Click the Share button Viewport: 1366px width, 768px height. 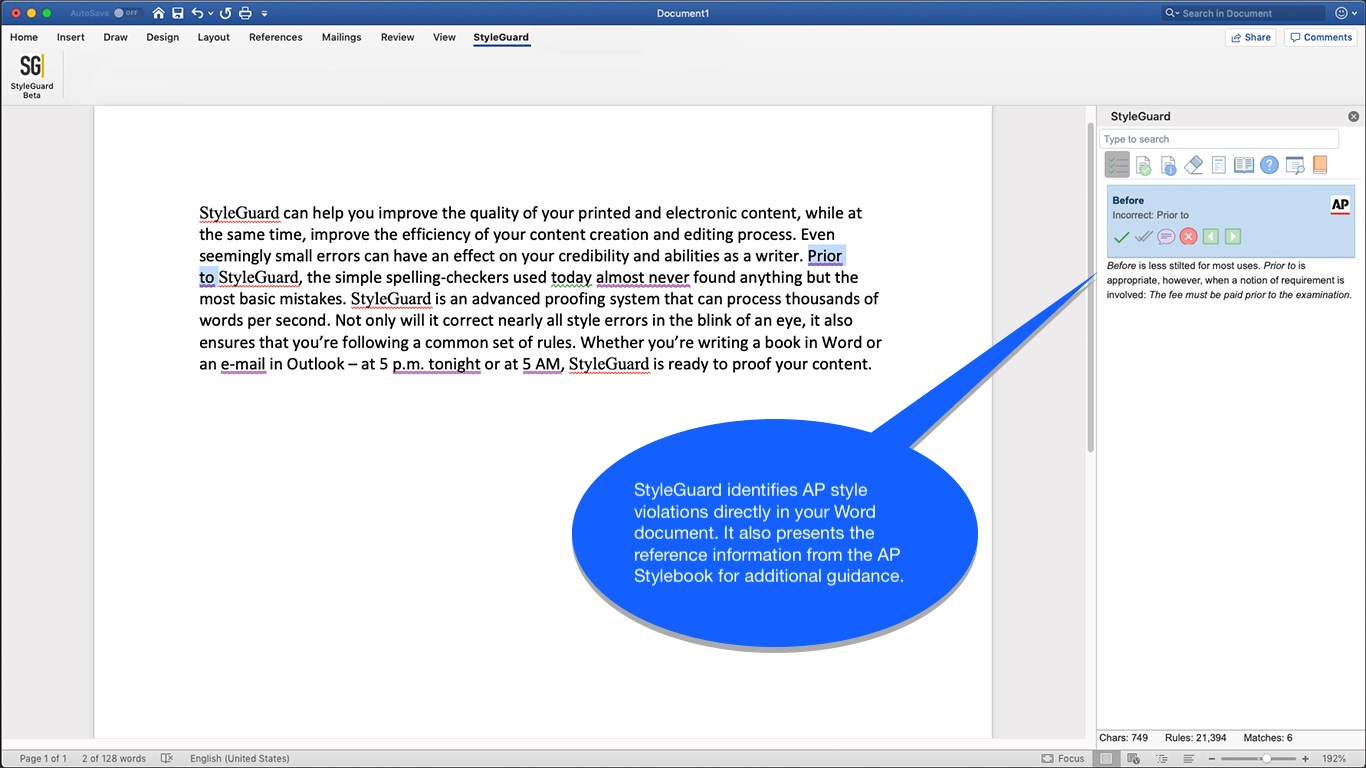1250,37
